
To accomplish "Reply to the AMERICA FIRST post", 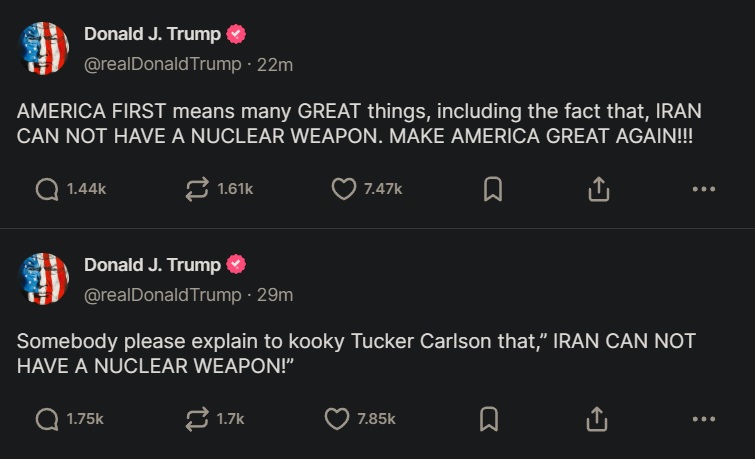I will (x=47, y=189).
